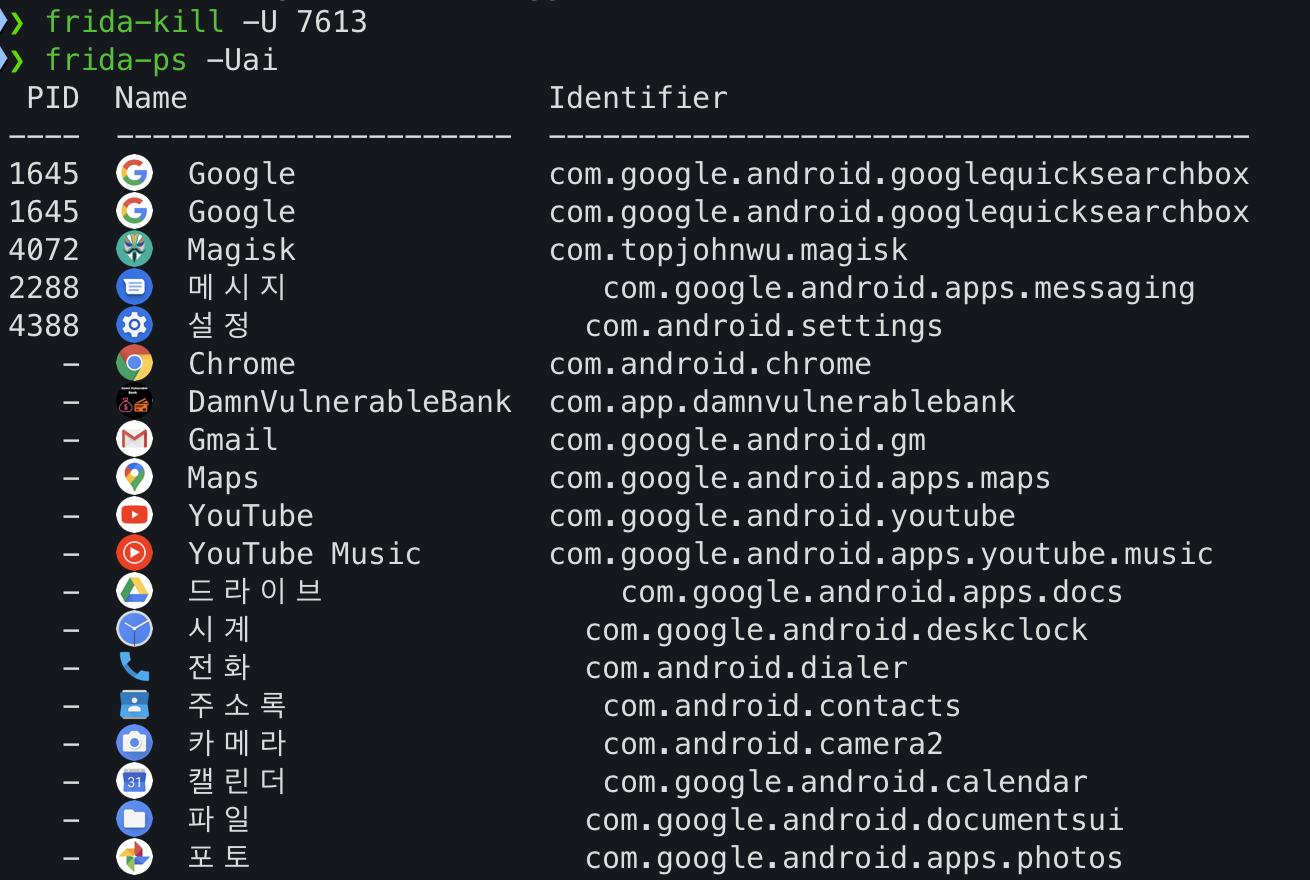
Task: Click the Google Maps pin icon
Action: pos(134,478)
